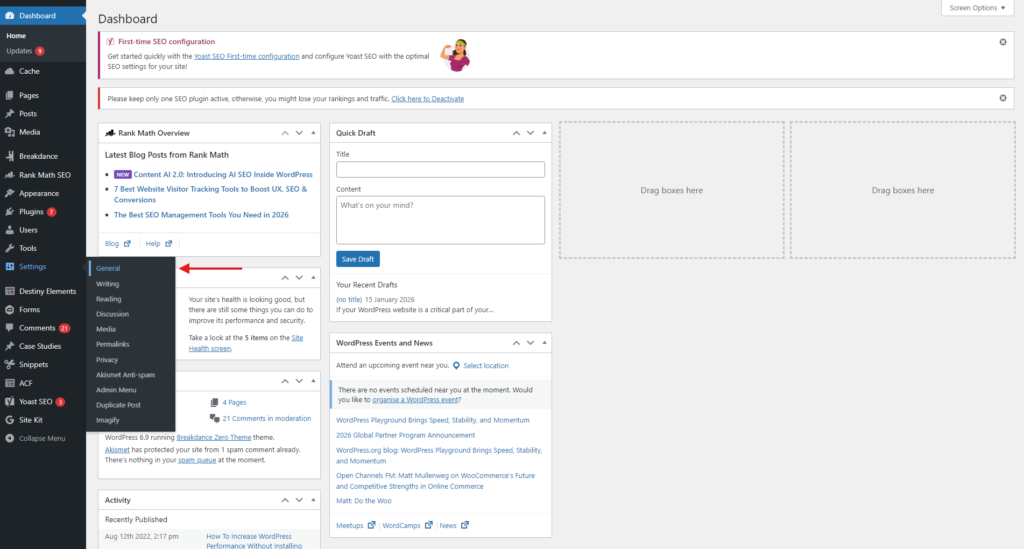Viewport: 1024px width, 549px height.
Task: Open Permalinks in Settings submenu
Action: 112,344
